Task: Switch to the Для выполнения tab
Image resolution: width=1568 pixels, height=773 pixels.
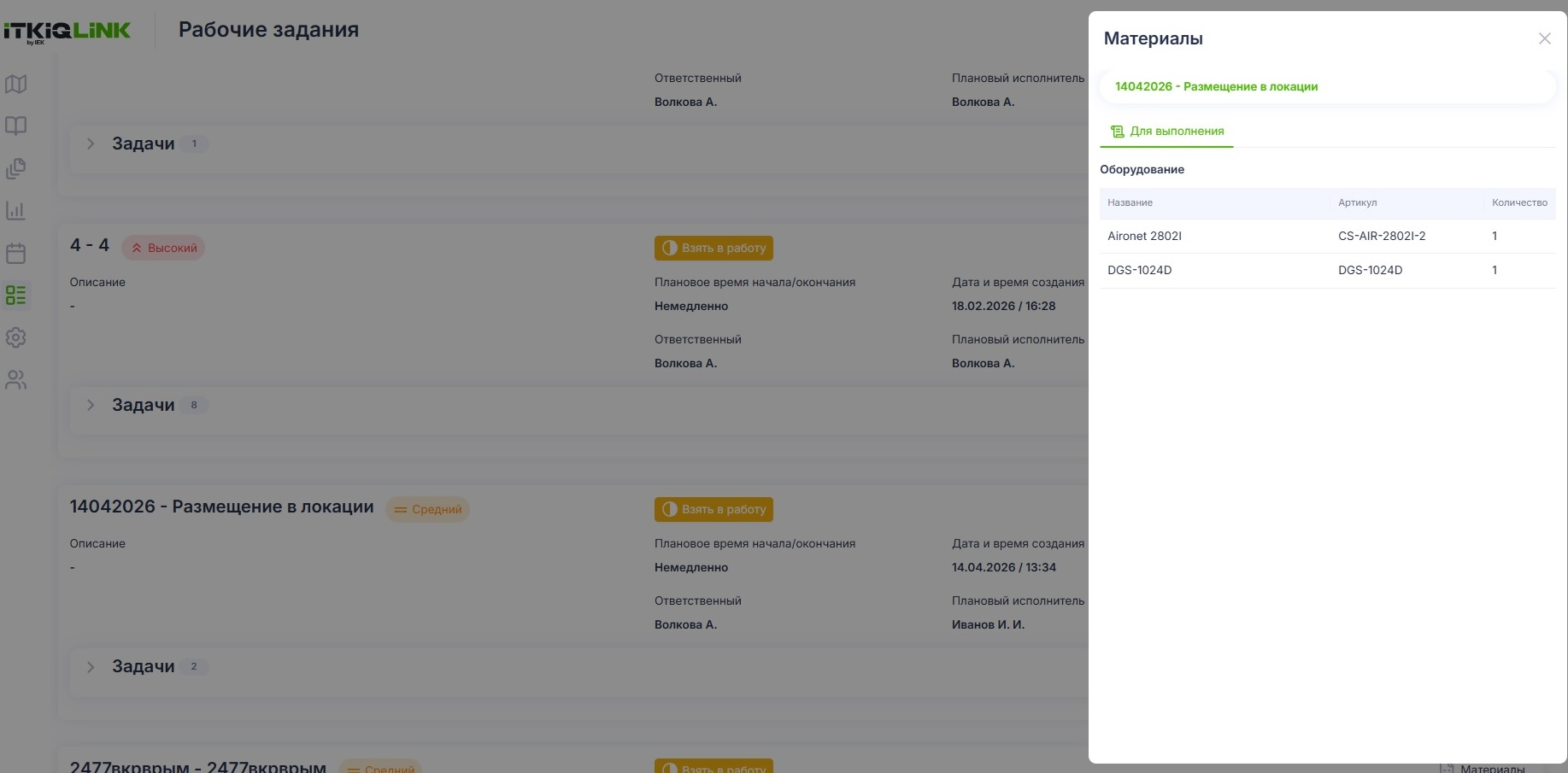Action: [1166, 132]
